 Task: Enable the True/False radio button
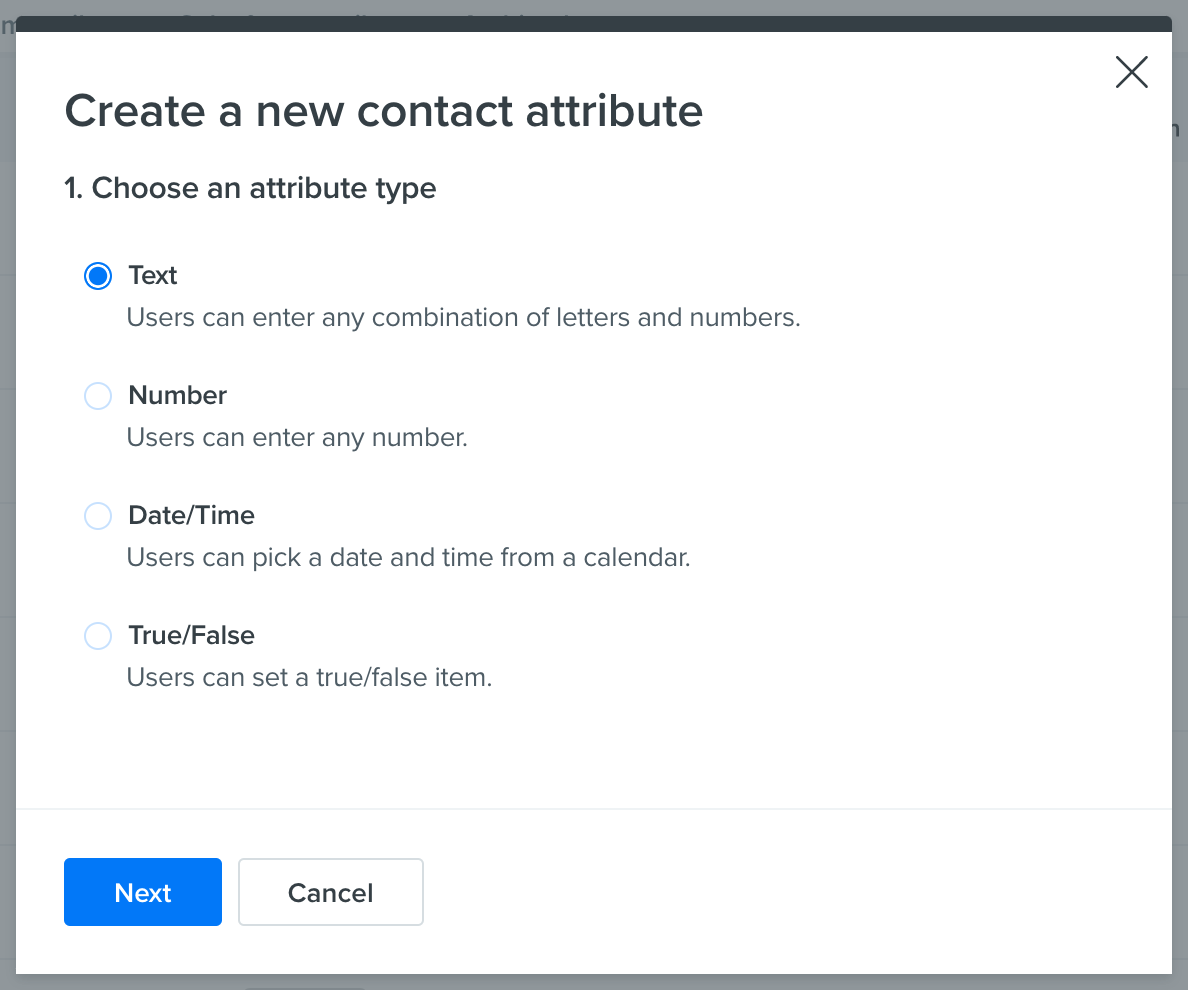coord(98,636)
